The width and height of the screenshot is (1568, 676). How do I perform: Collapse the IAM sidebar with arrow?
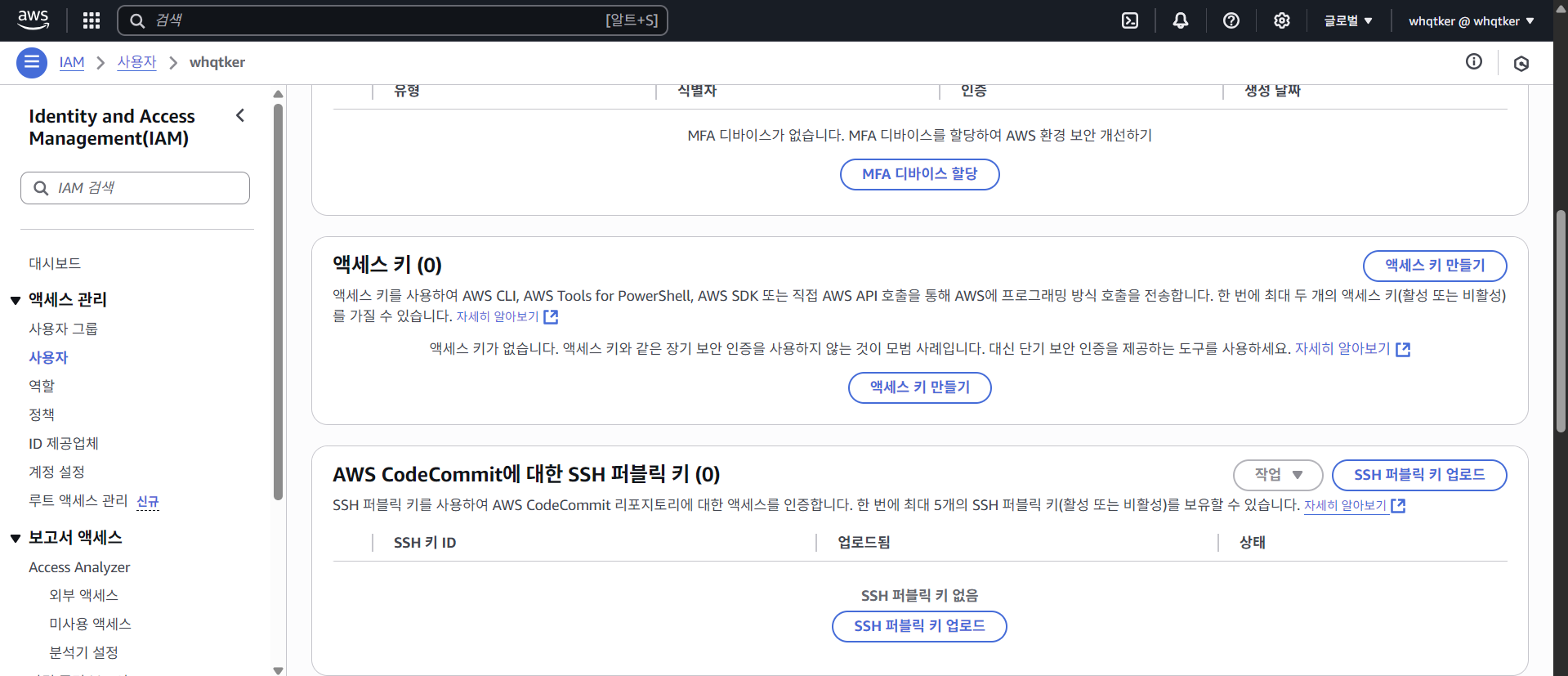click(240, 115)
